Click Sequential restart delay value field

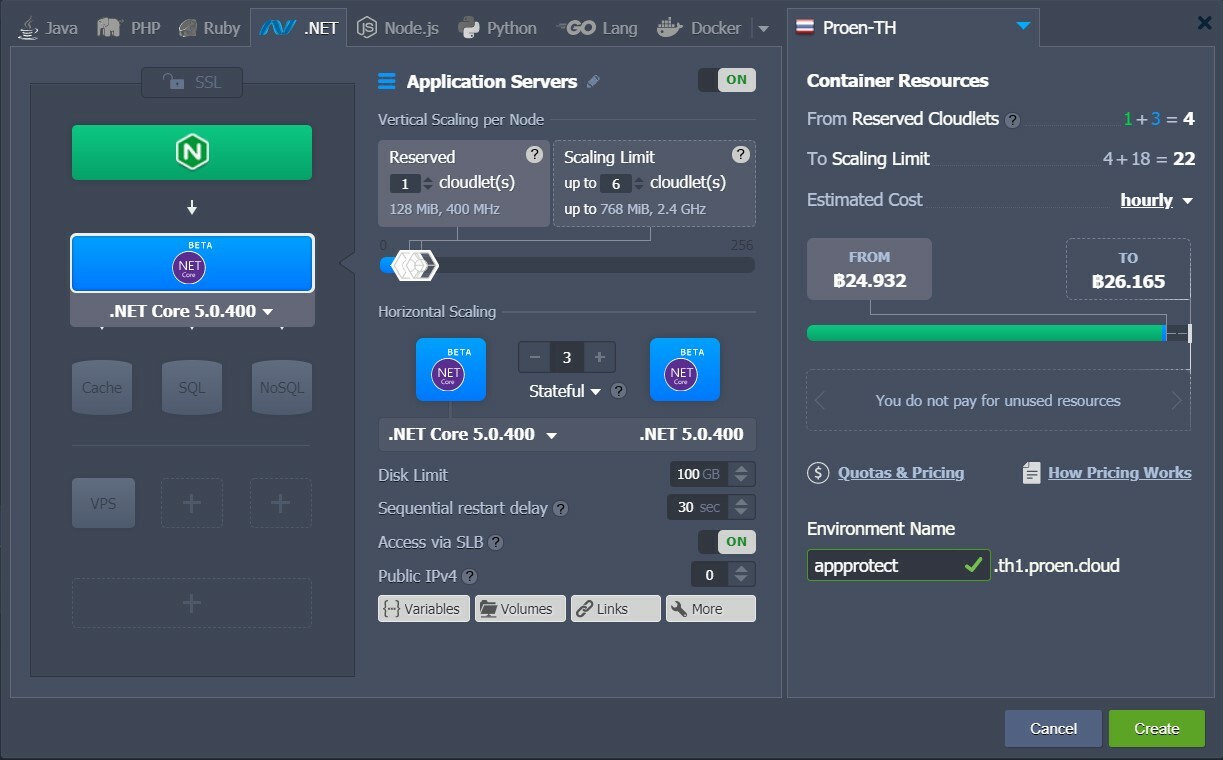coord(697,507)
